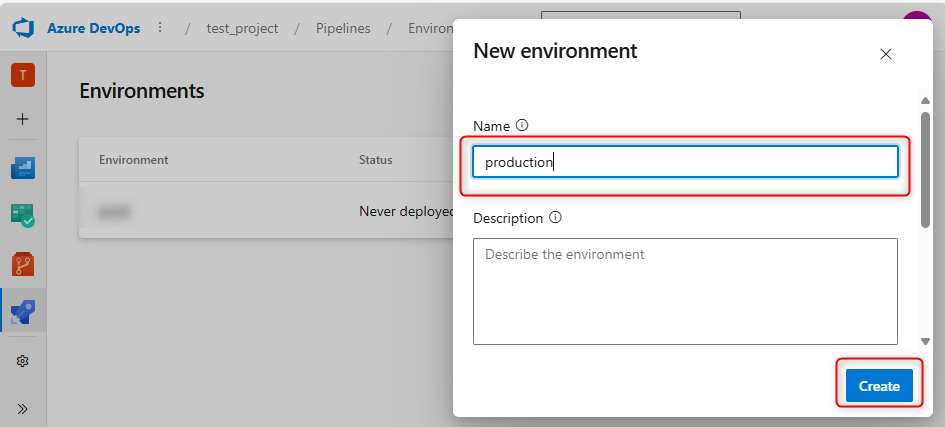Screen dimensions: 945x427
Task: Open the project tile marked T in sidebar
Action: 23,75
